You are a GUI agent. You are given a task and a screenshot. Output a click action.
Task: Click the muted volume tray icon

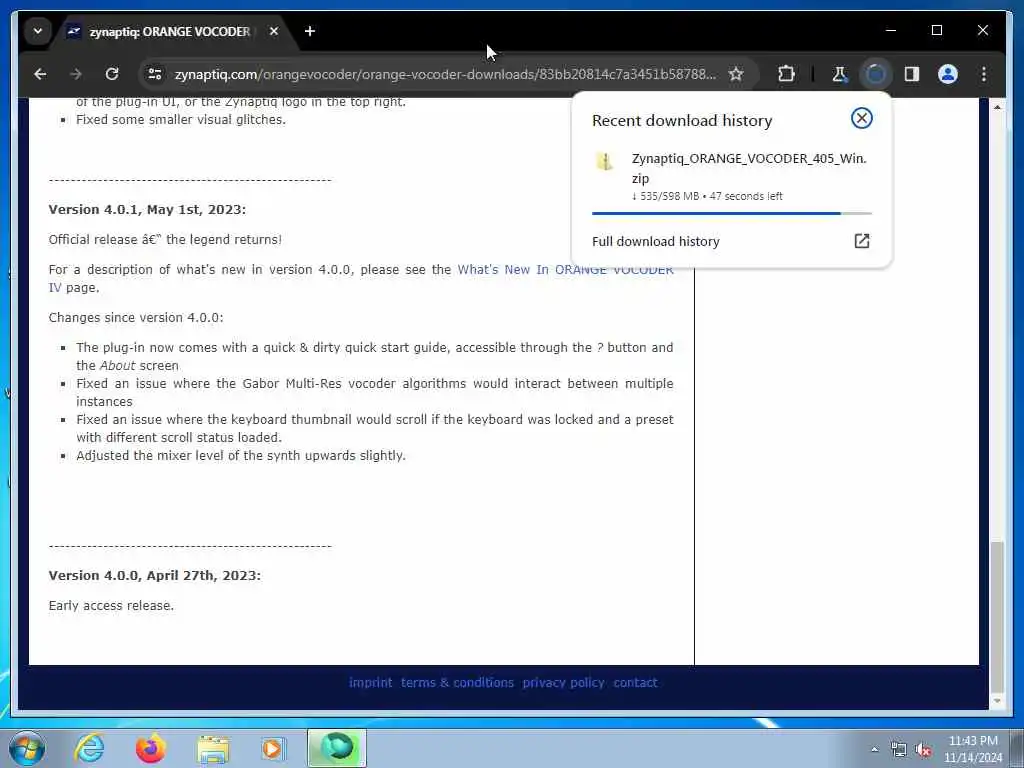pos(923,750)
